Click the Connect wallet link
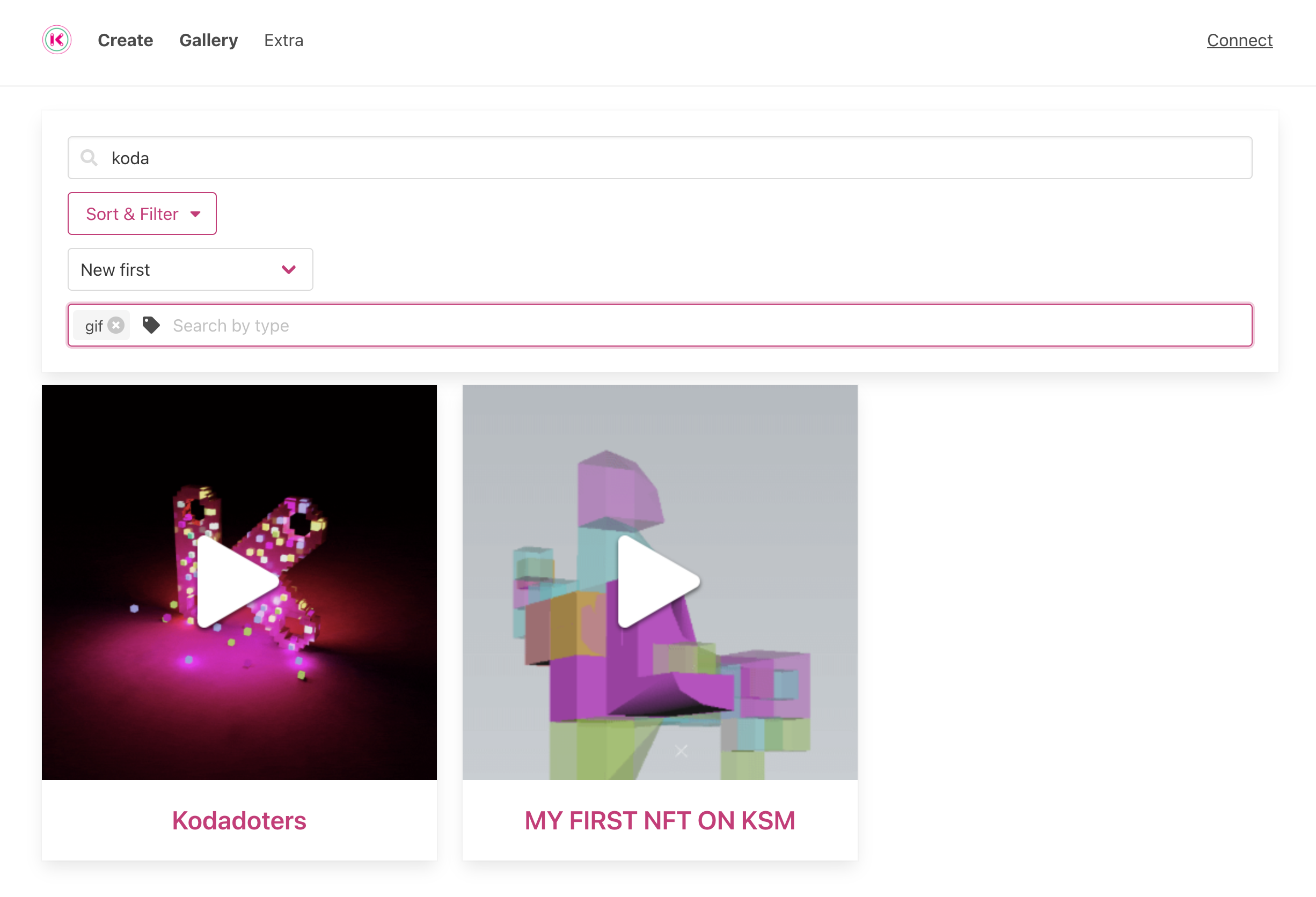Viewport: 1316px width, 897px height. click(1239, 40)
